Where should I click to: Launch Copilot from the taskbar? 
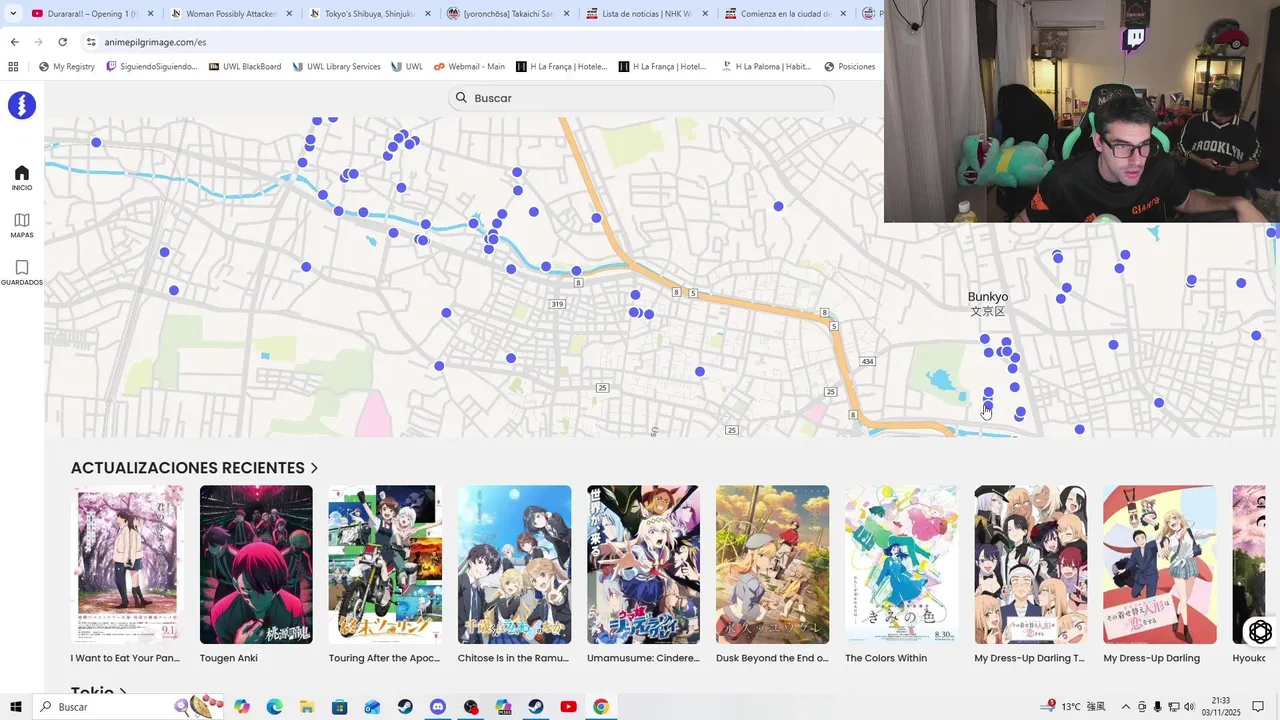pyautogui.click(x=242, y=707)
